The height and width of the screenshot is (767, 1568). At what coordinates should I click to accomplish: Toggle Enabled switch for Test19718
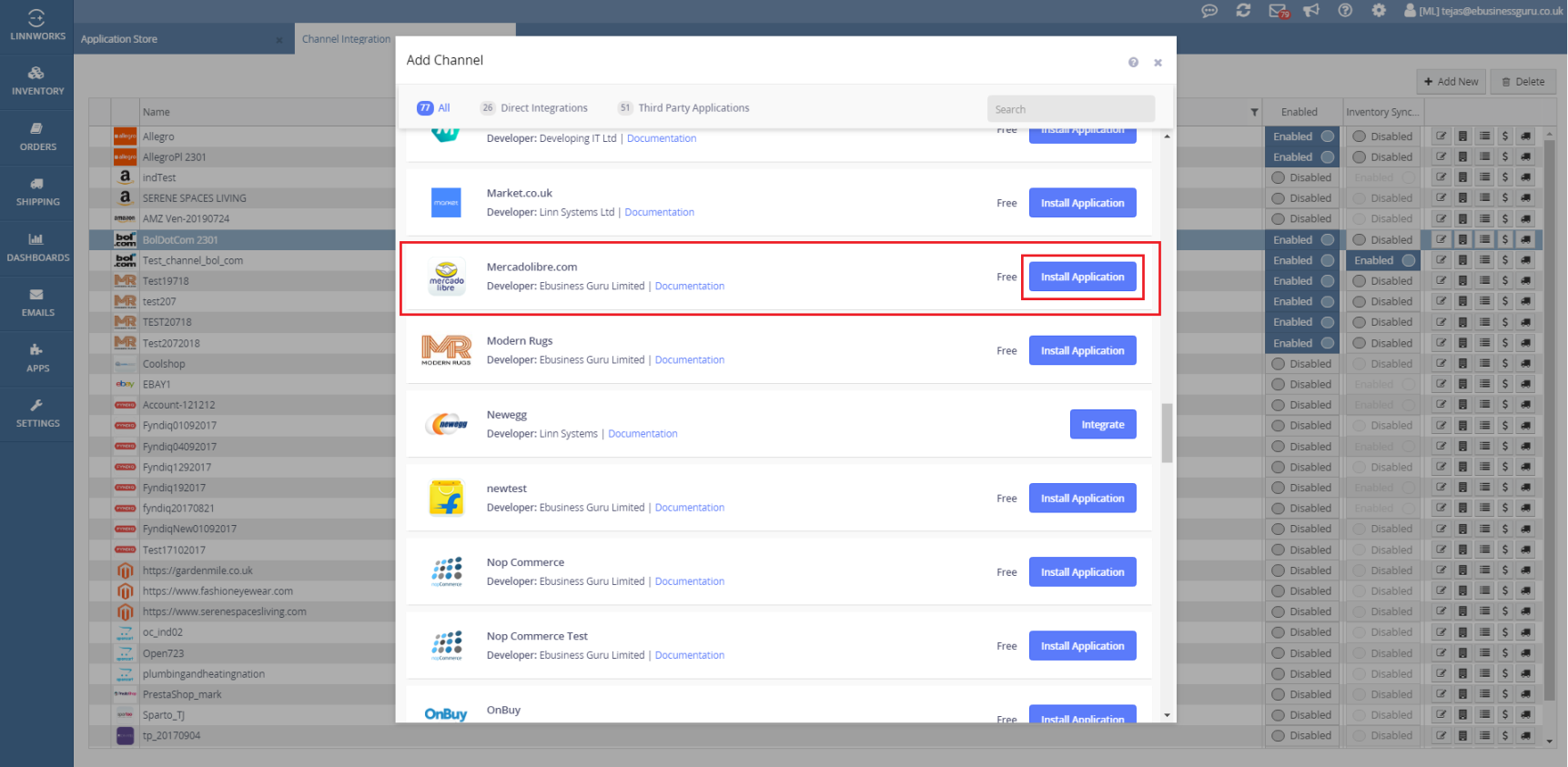click(1302, 281)
